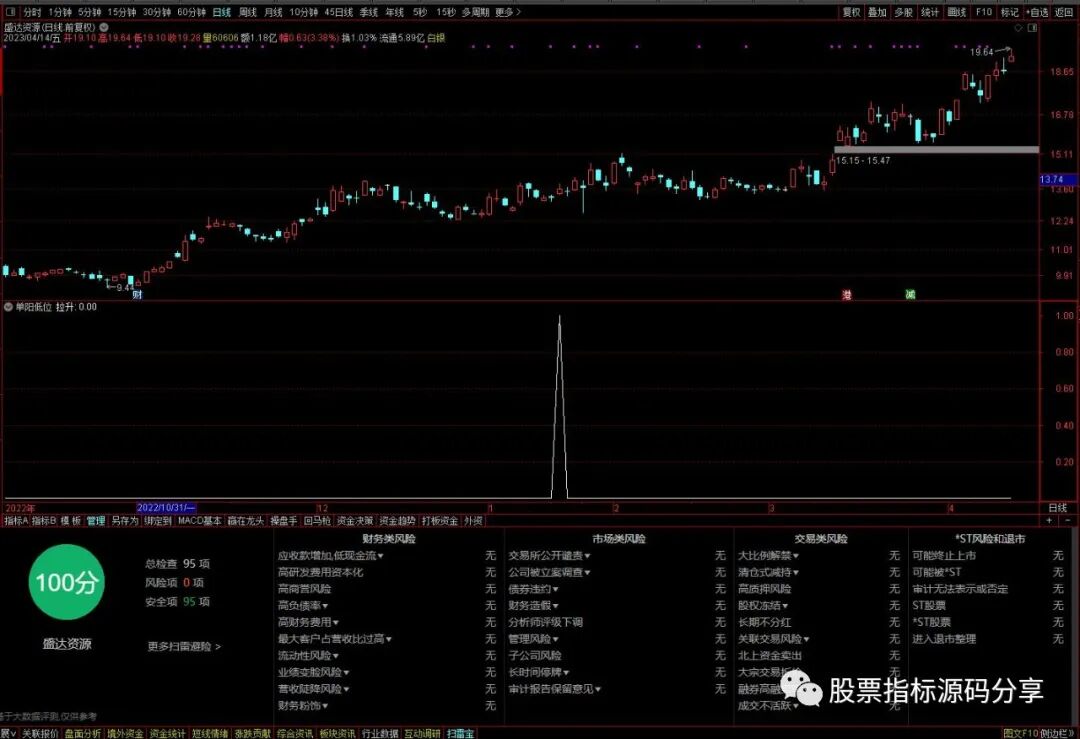Screen dimensions: 1080x739
Task: Click the 多股 multi-stock button
Action: (903, 12)
